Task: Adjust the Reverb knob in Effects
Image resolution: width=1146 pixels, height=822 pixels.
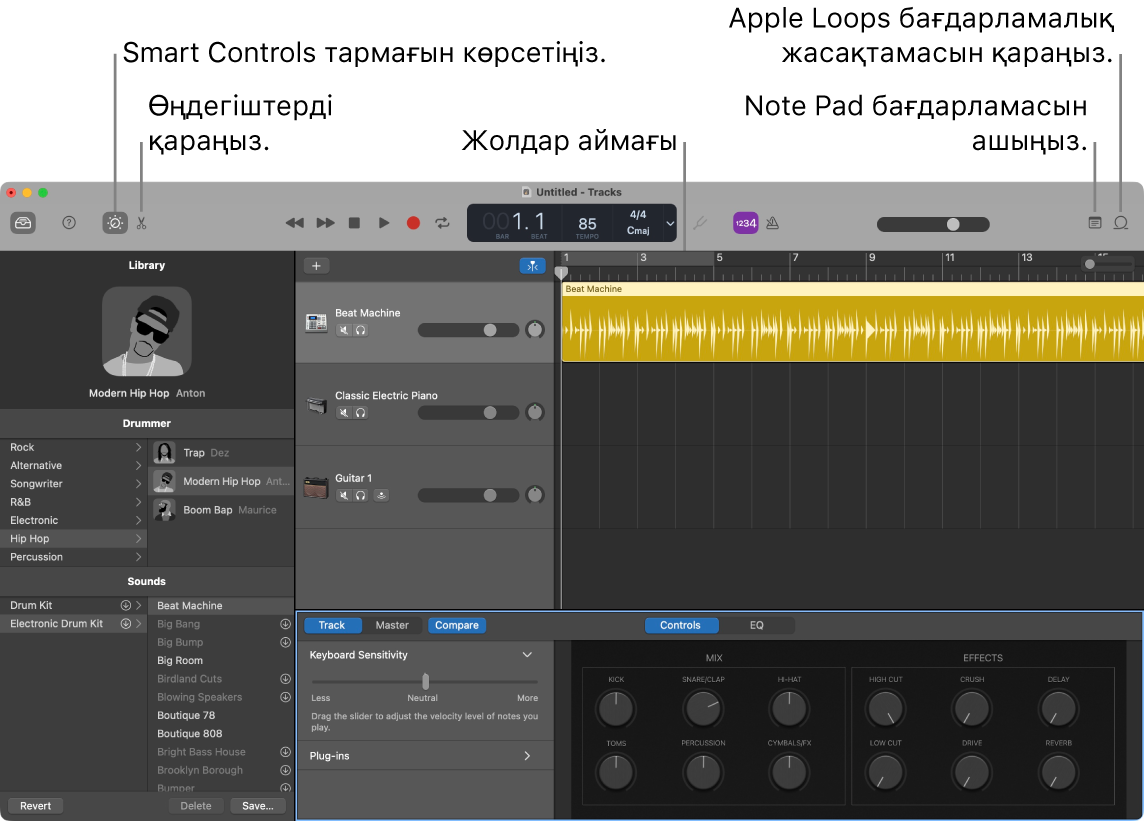Action: (x=1057, y=772)
